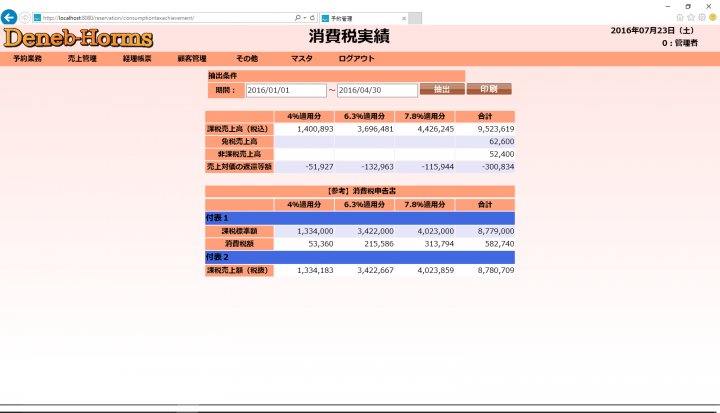
Task: Click the 課税売上高（税込） row label
Action: point(239,129)
